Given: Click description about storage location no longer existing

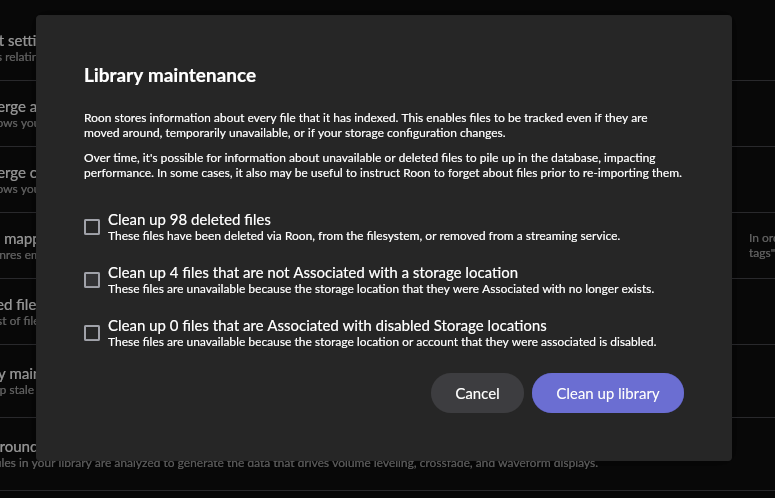Looking at the screenshot, I should (381, 289).
